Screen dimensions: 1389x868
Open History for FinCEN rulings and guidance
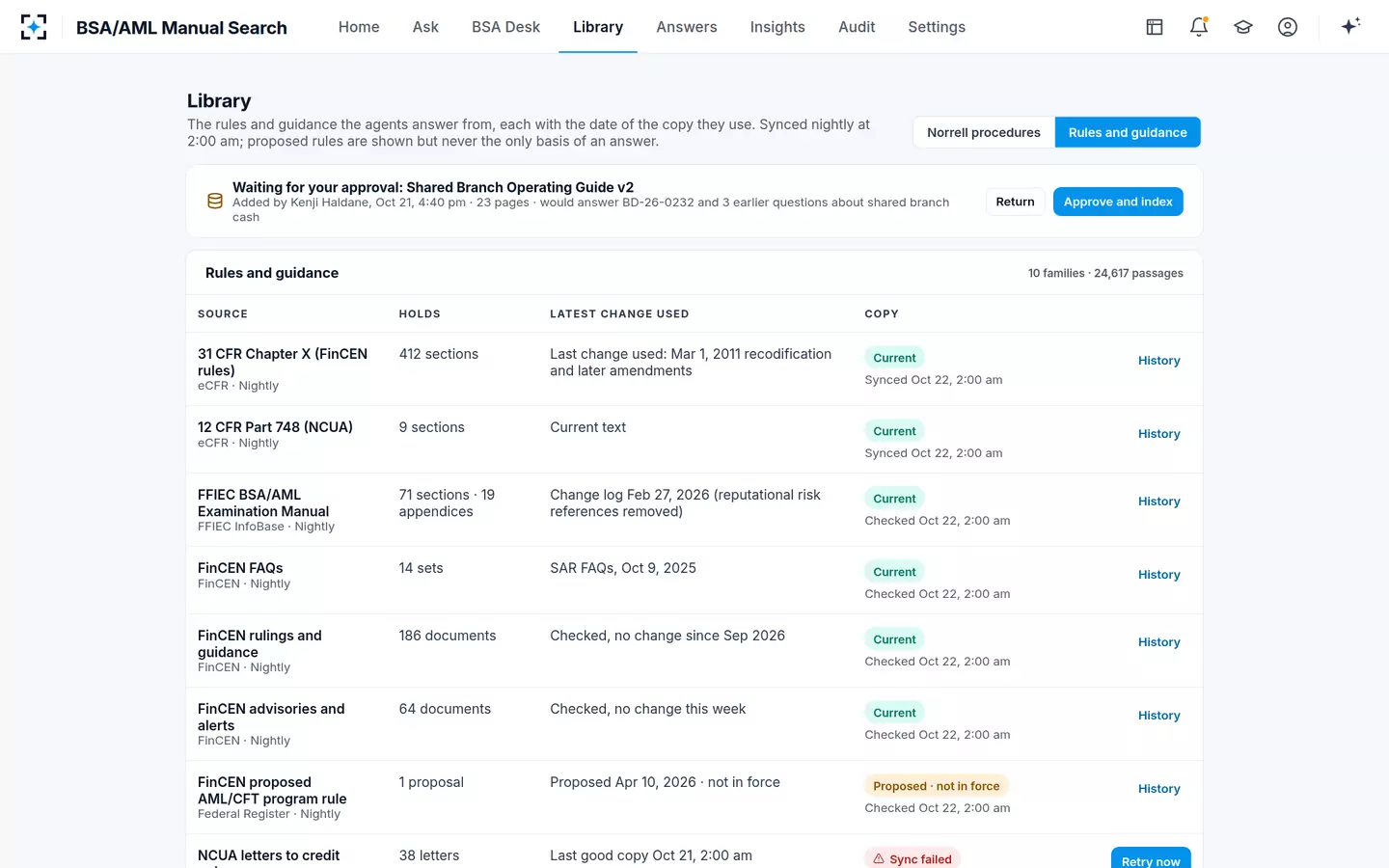pos(1159,642)
